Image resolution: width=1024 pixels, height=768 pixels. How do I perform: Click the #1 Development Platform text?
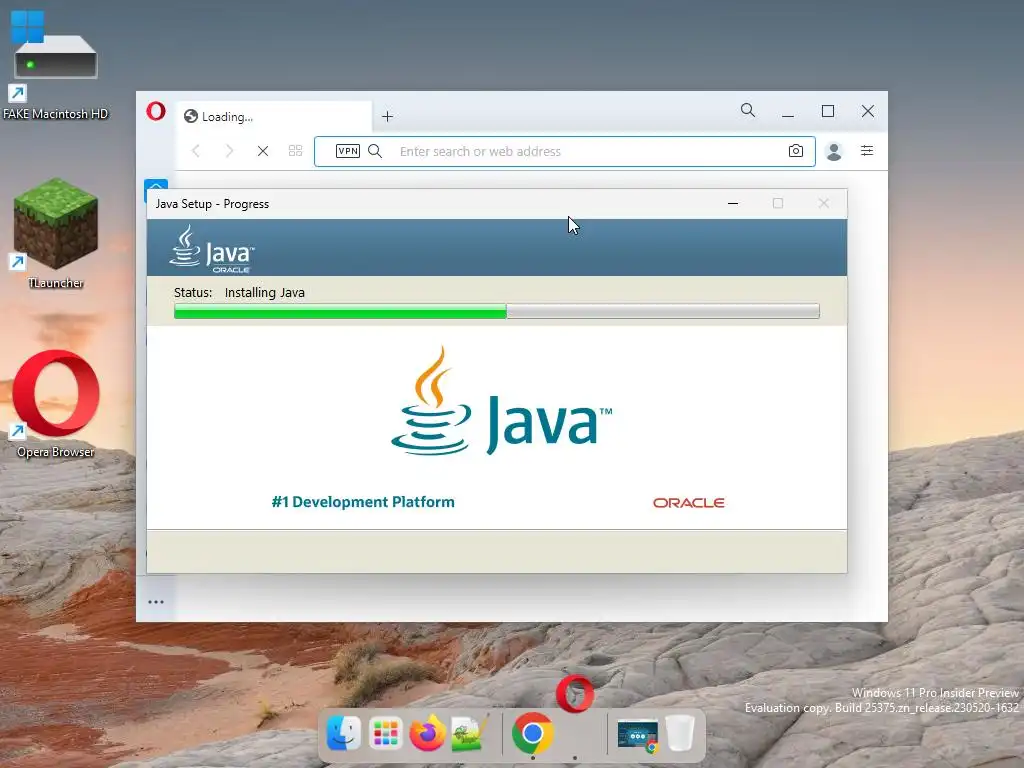tap(363, 502)
